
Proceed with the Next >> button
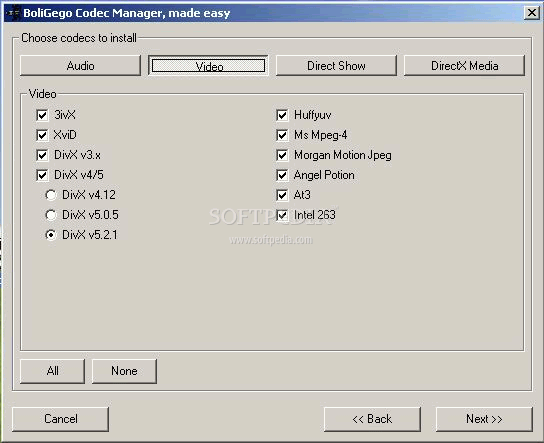pos(484,419)
